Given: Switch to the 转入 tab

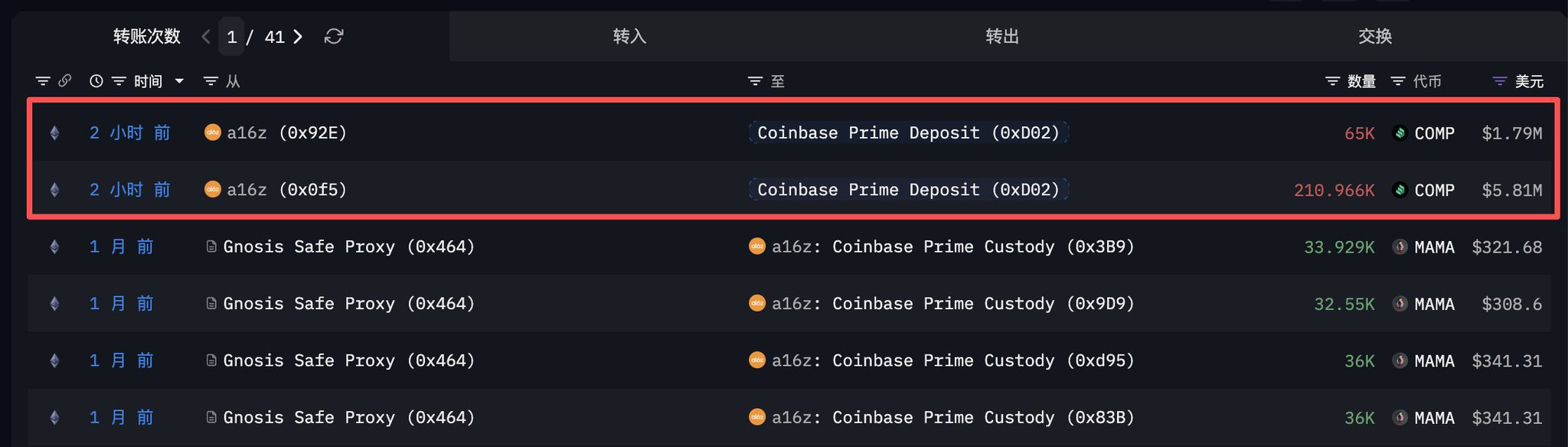Looking at the screenshot, I should pos(629,37).
